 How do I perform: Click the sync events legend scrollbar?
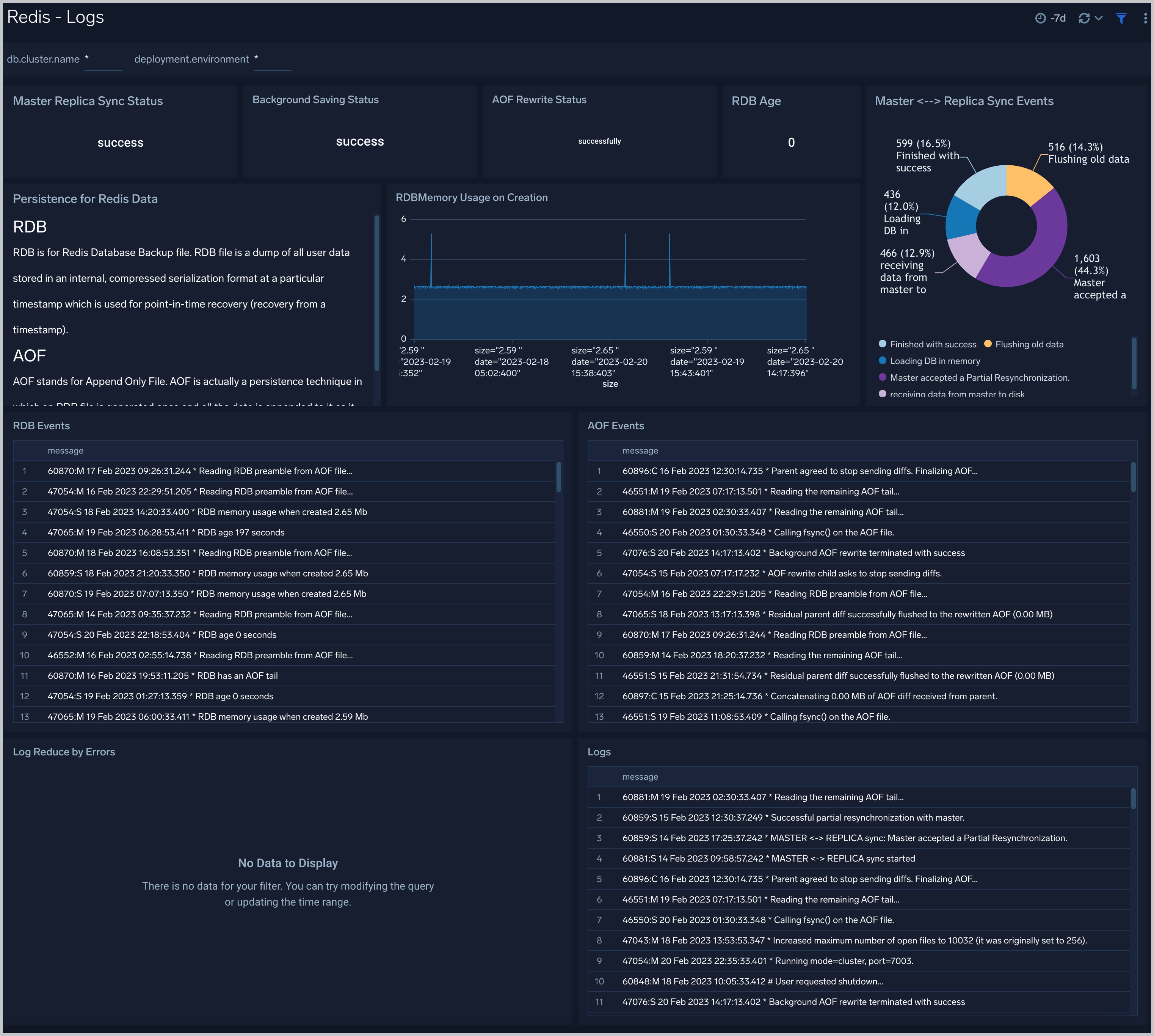pyautogui.click(x=1134, y=363)
